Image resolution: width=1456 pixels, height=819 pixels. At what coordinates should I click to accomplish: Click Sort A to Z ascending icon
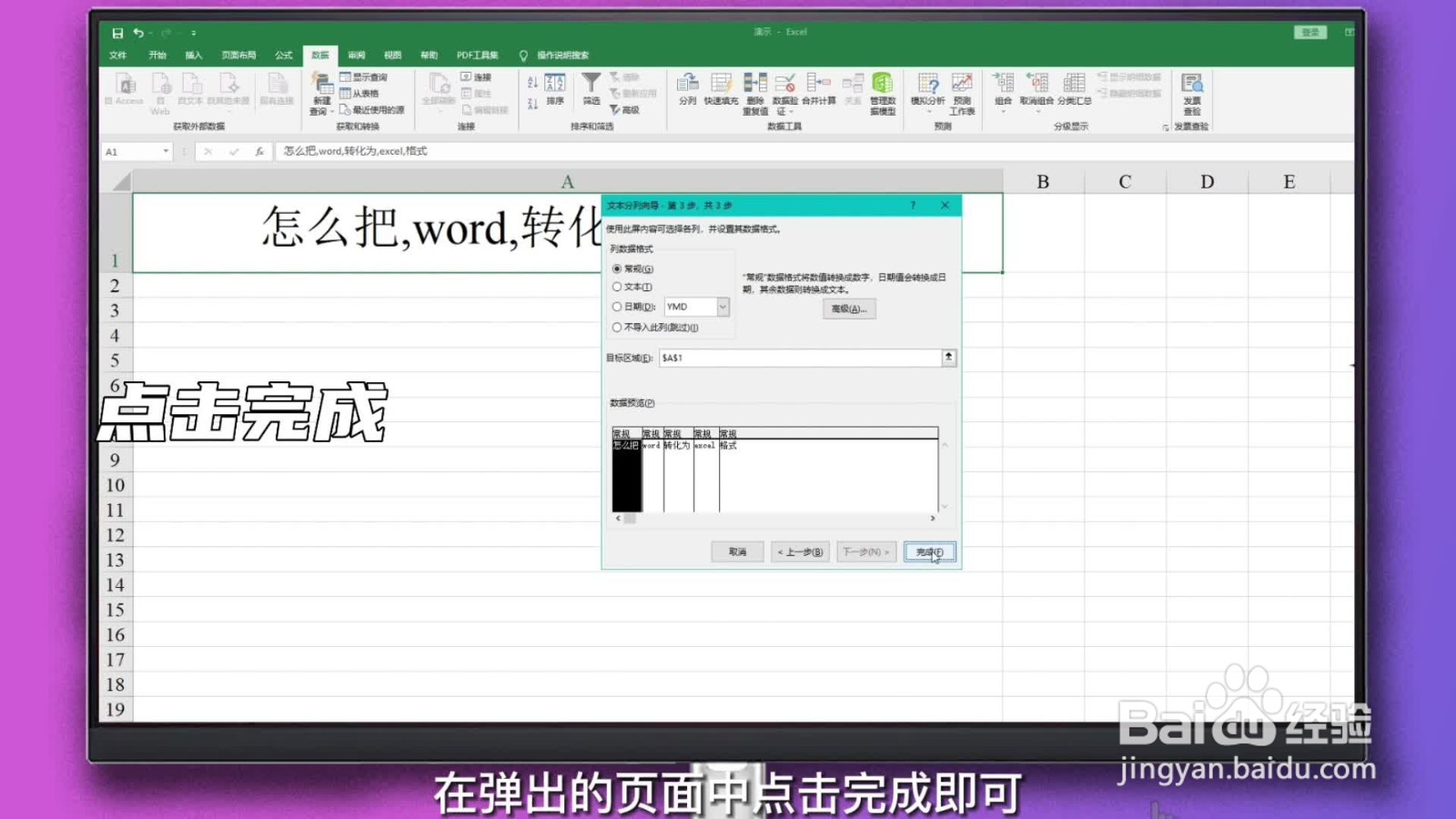tap(532, 83)
